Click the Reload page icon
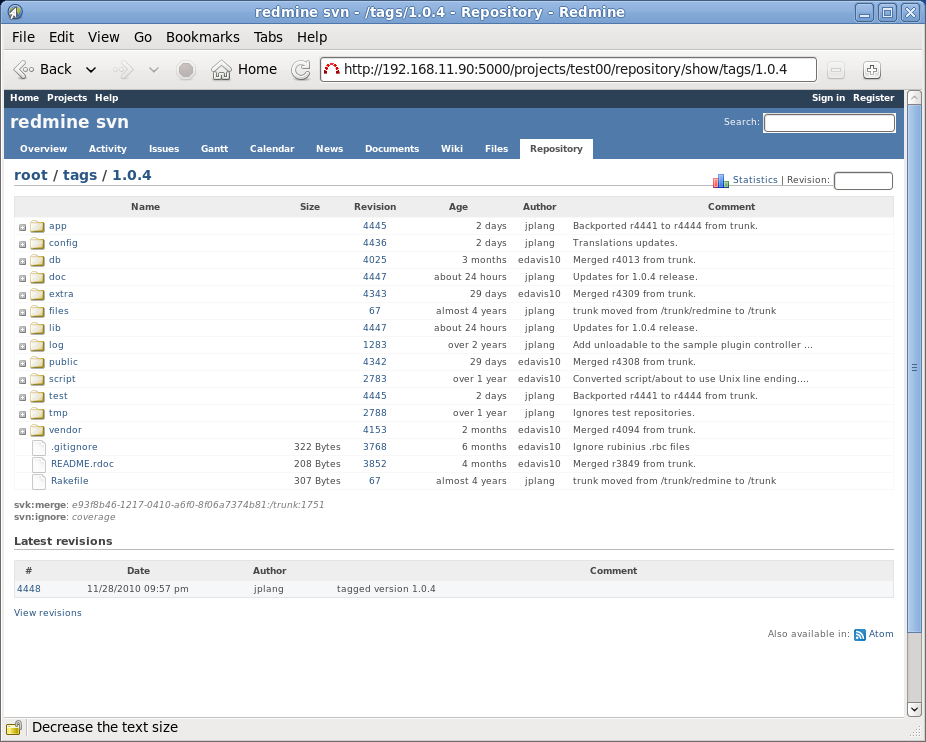This screenshot has height=742, width=926. (x=301, y=70)
